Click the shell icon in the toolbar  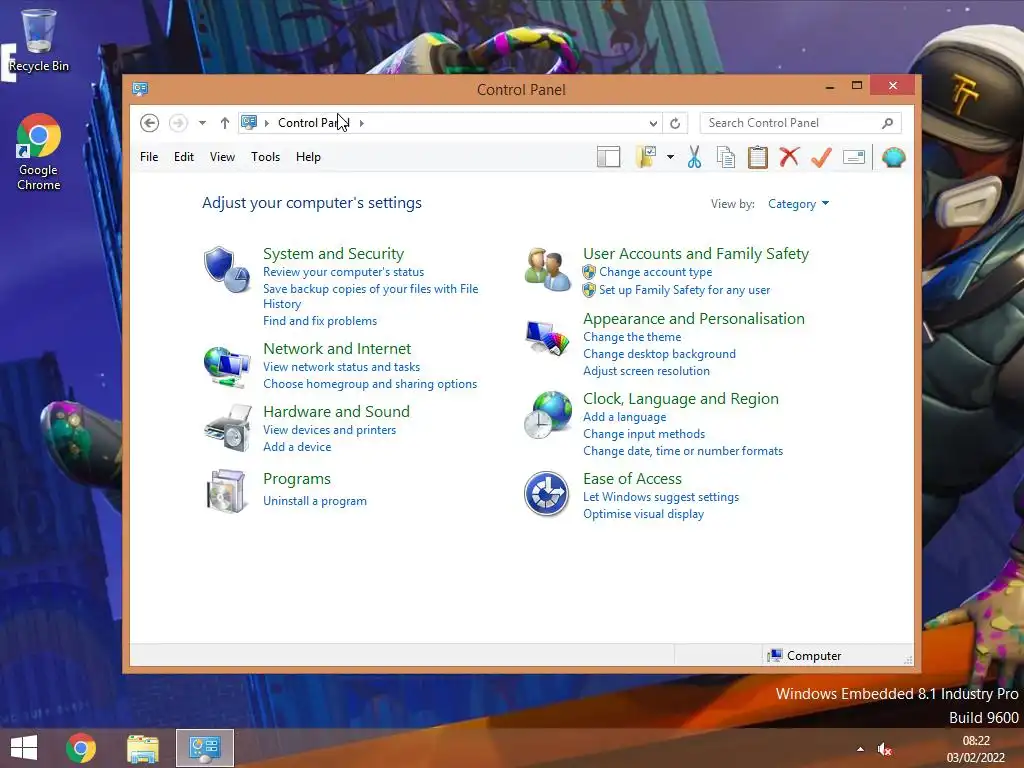[x=893, y=157]
